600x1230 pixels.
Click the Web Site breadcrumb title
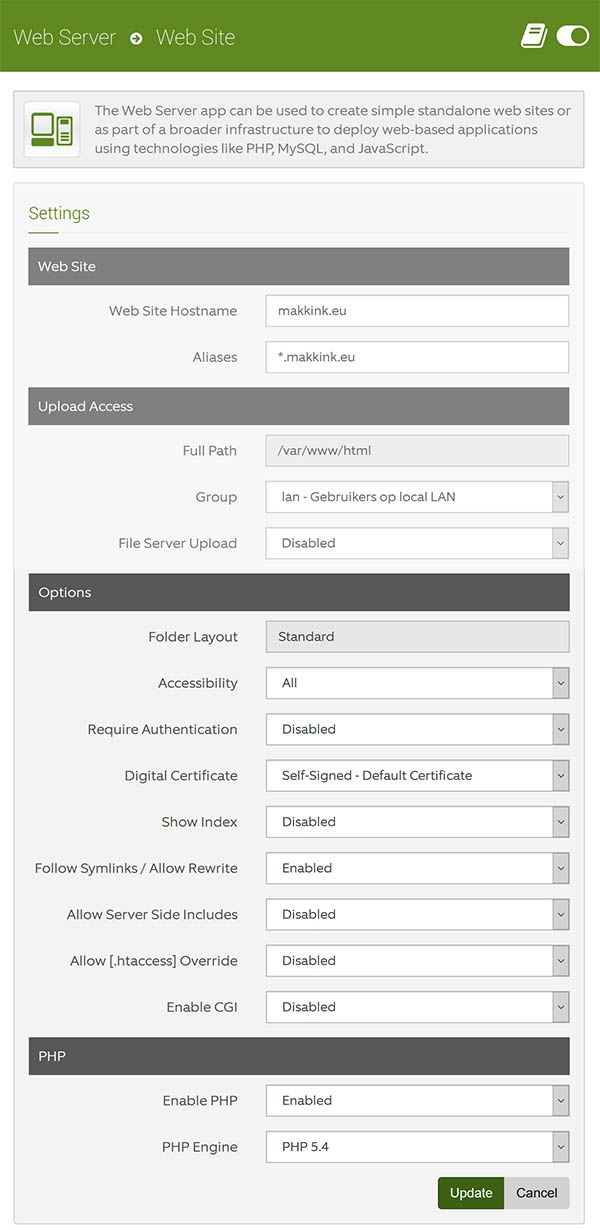[x=196, y=37]
